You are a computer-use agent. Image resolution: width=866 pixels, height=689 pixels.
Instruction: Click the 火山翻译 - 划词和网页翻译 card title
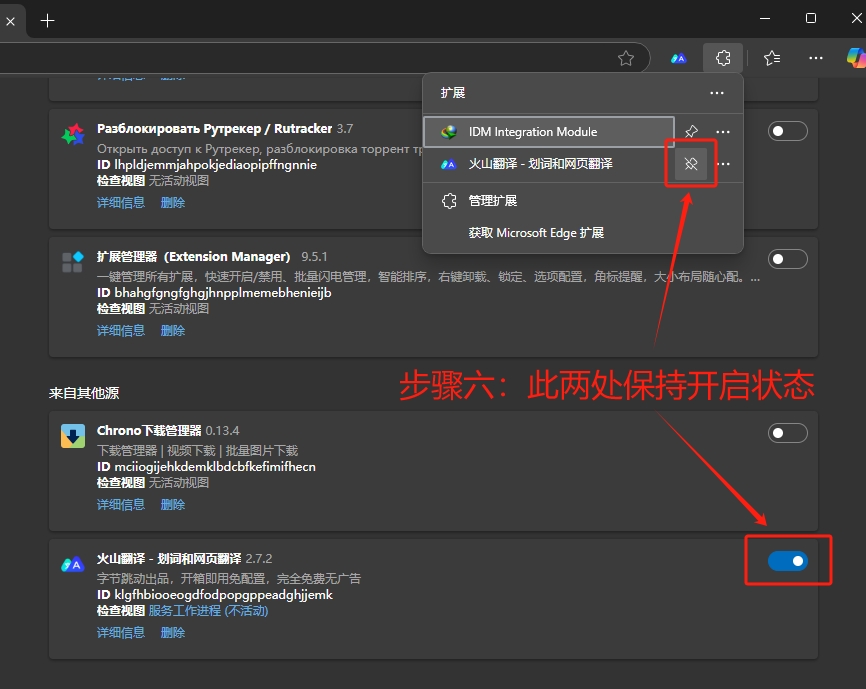[169, 559]
